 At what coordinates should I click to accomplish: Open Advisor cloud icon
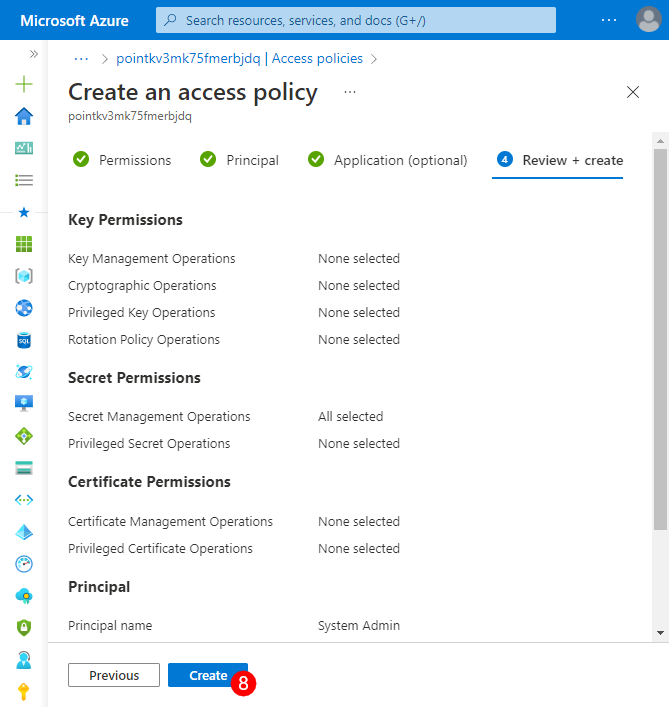pyautogui.click(x=24, y=596)
